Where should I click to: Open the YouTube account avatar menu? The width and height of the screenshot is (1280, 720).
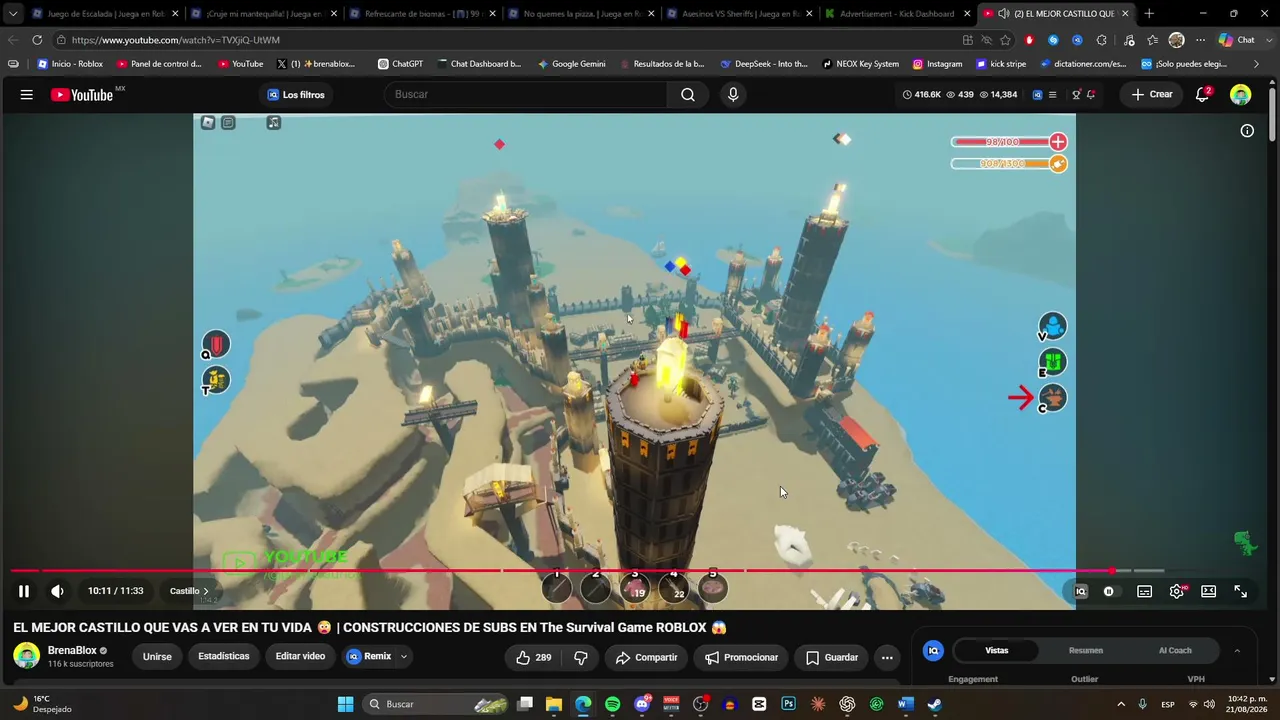(x=1241, y=94)
